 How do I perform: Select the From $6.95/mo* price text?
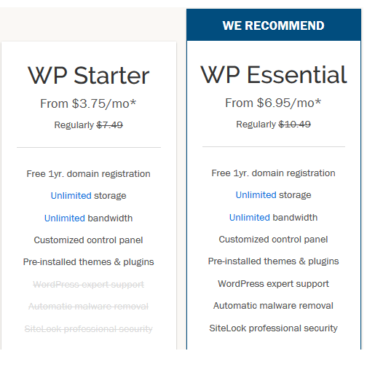click(273, 103)
